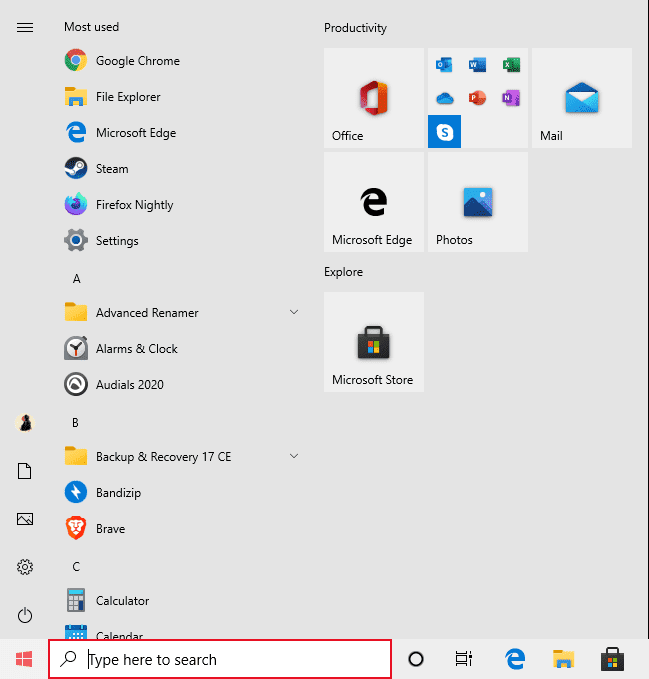
Task: Click the Microsoft Edge tile
Action: click(x=374, y=202)
